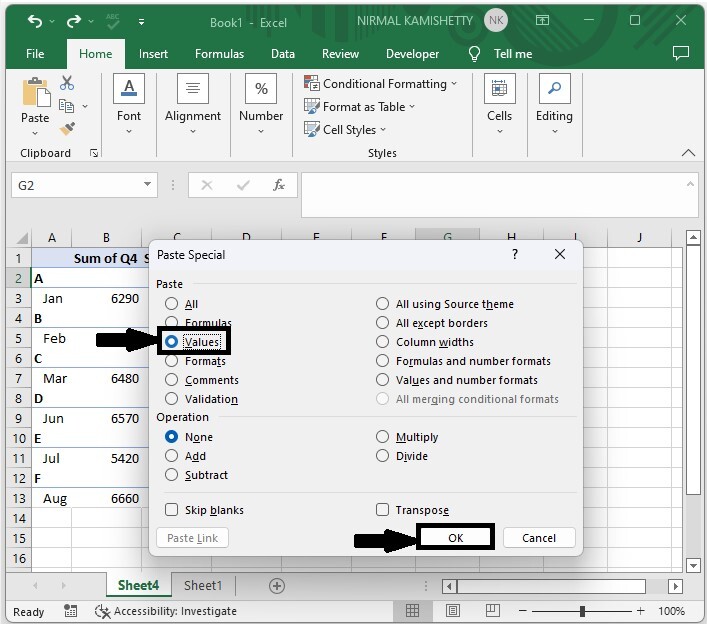Image resolution: width=707 pixels, height=624 pixels.
Task: Enable the Transpose checkbox
Action: (382, 510)
